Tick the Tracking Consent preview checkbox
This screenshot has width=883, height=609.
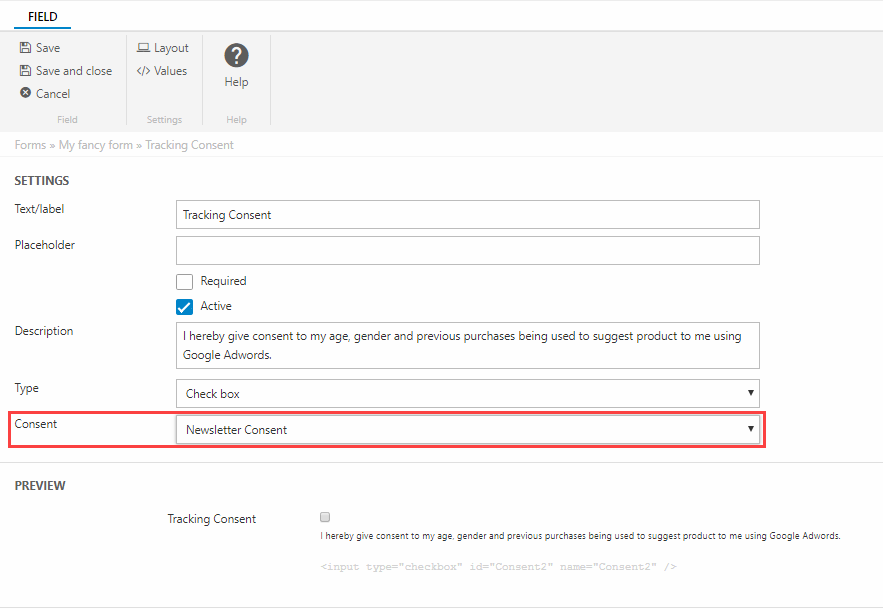click(324, 518)
